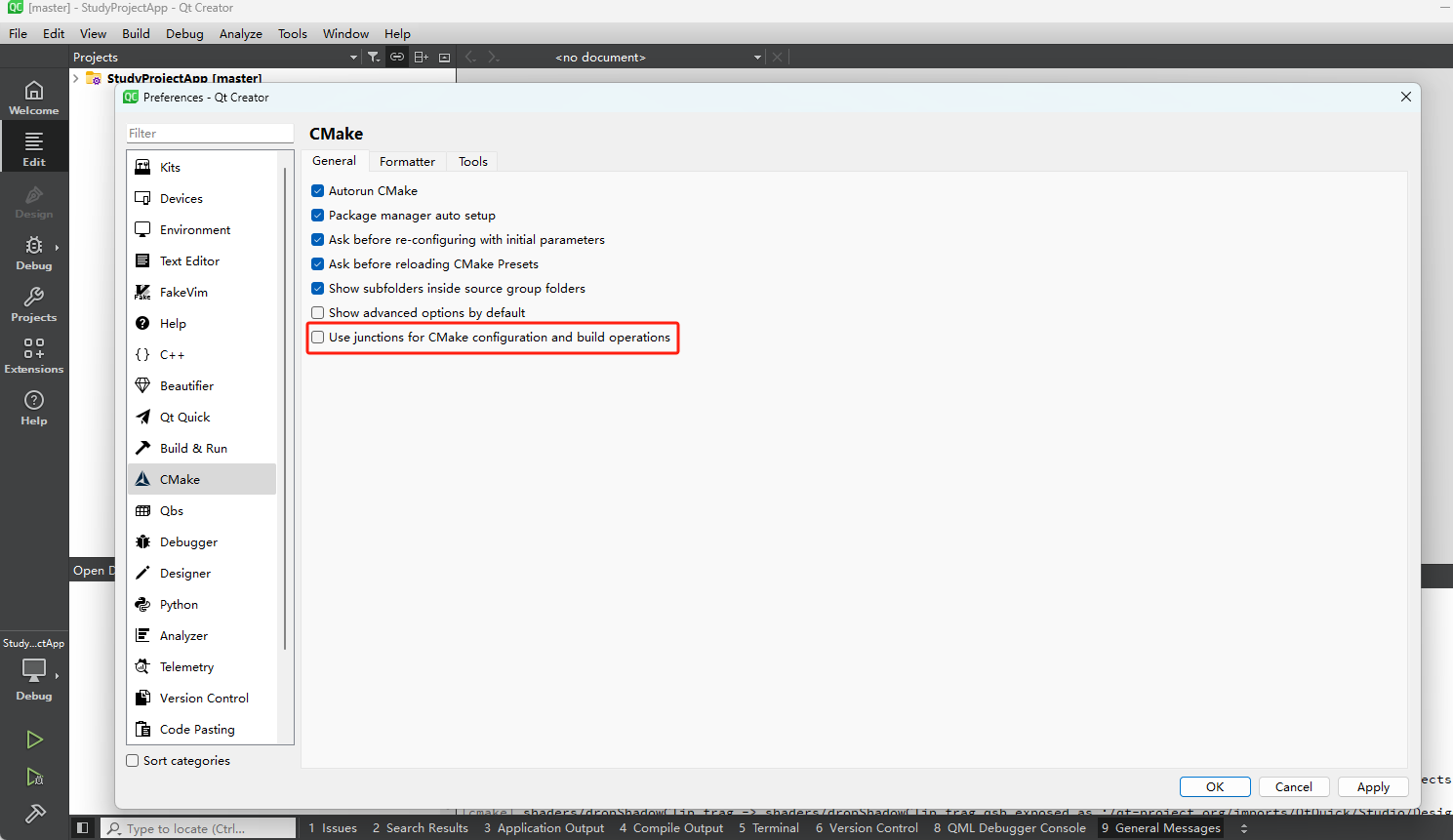Screen dimensions: 1453x840
Task: Open Help mode in the sidebar
Action: pyautogui.click(x=34, y=408)
